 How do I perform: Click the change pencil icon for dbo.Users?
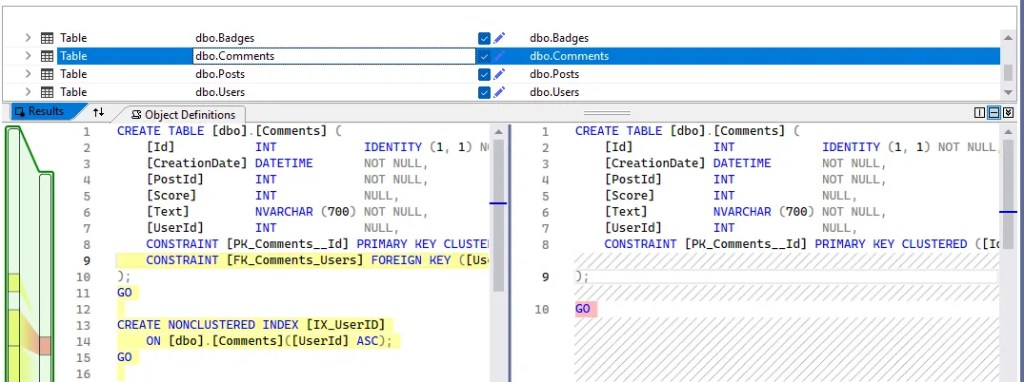pos(500,92)
